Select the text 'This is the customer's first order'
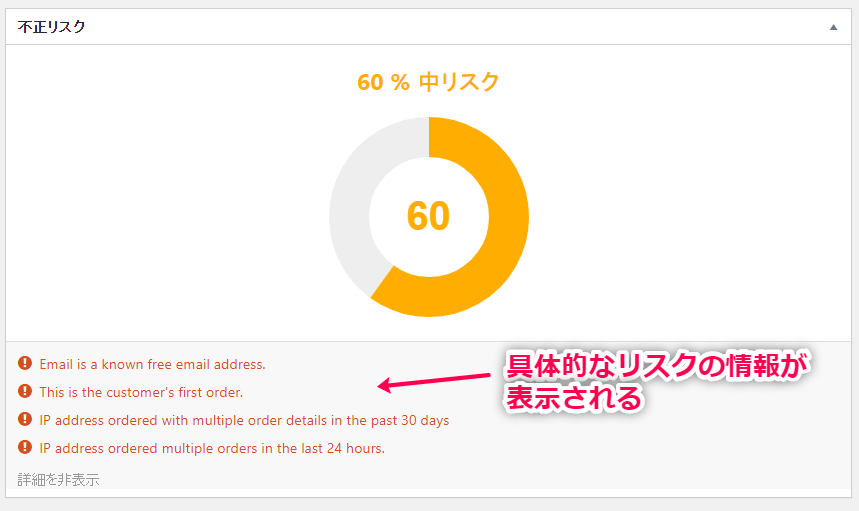Viewport: 859px width, 511px height. pyautogui.click(x=141, y=392)
